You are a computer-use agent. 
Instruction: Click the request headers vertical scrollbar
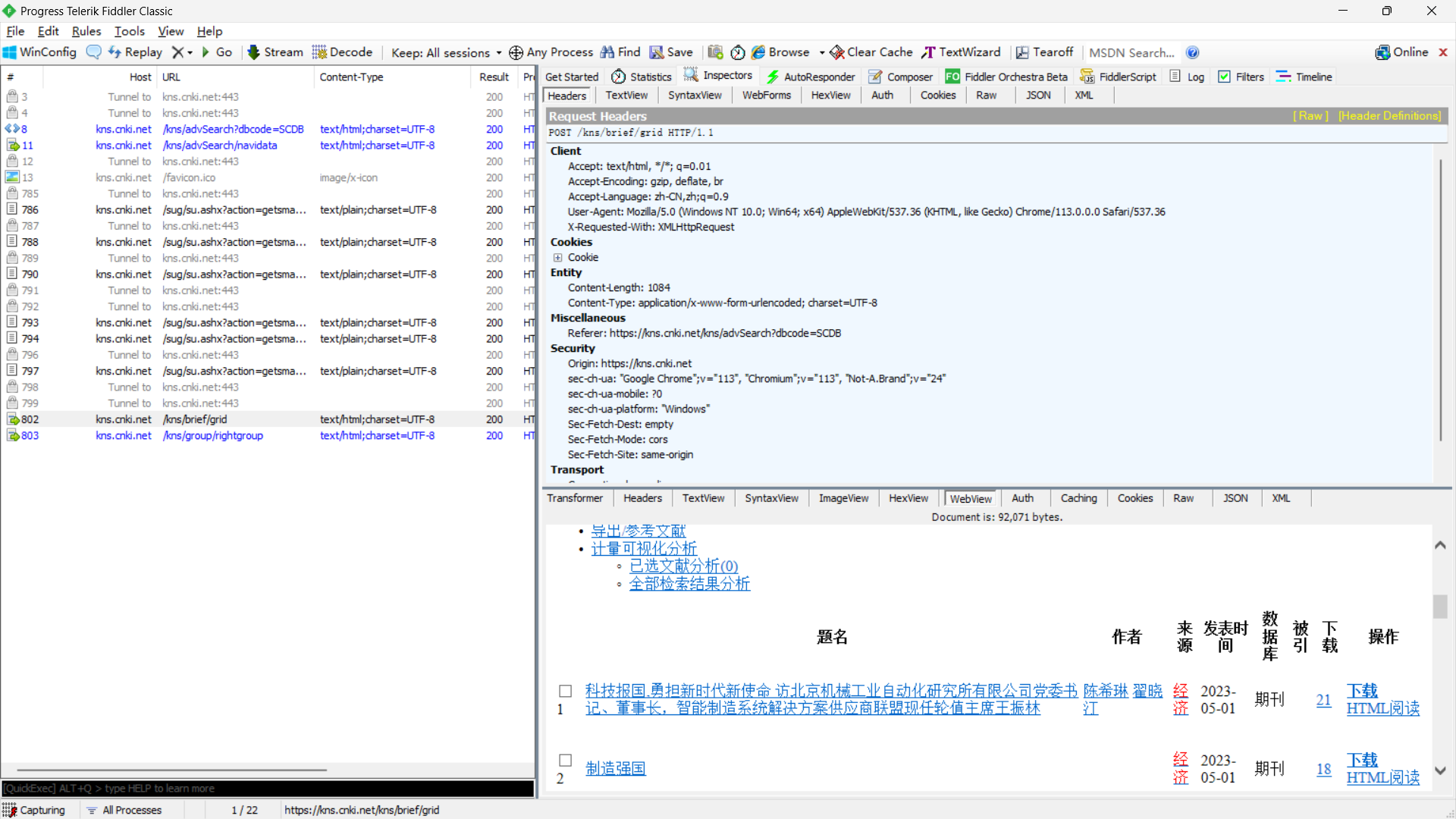1440,300
